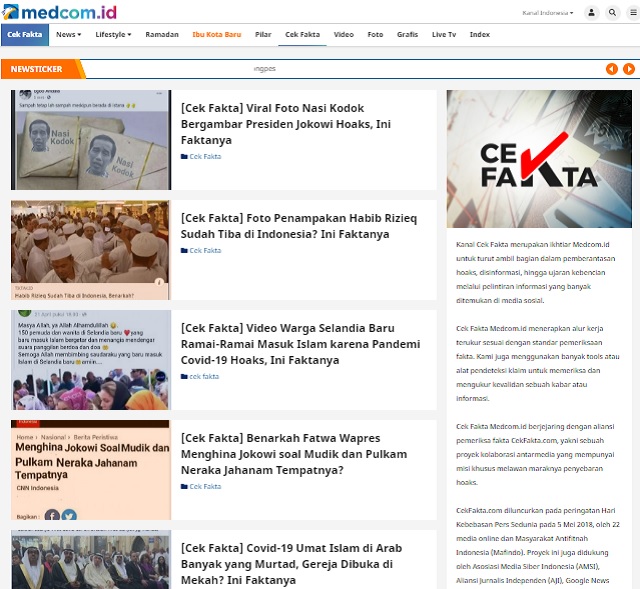Open the Nasi Kodok Jokowi article headline
This screenshot has height=589, width=640.
click(272, 124)
